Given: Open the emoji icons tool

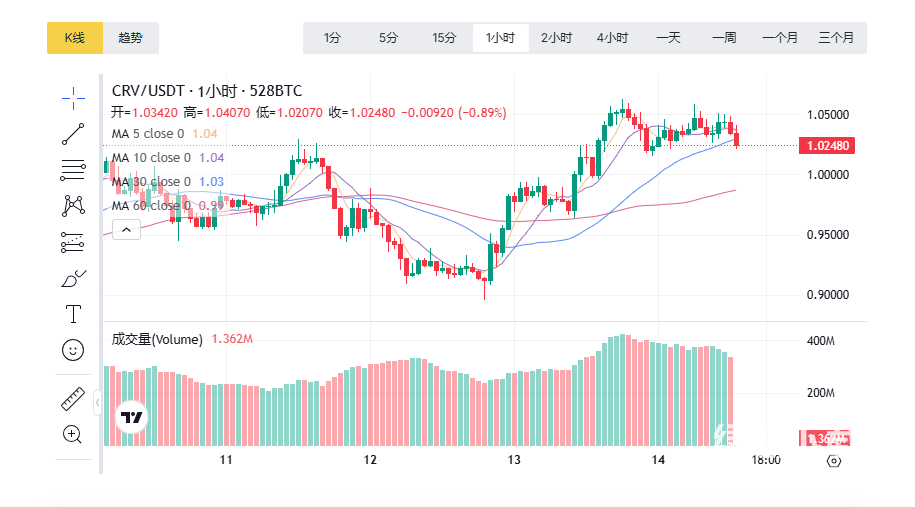Looking at the screenshot, I should coord(73,350).
